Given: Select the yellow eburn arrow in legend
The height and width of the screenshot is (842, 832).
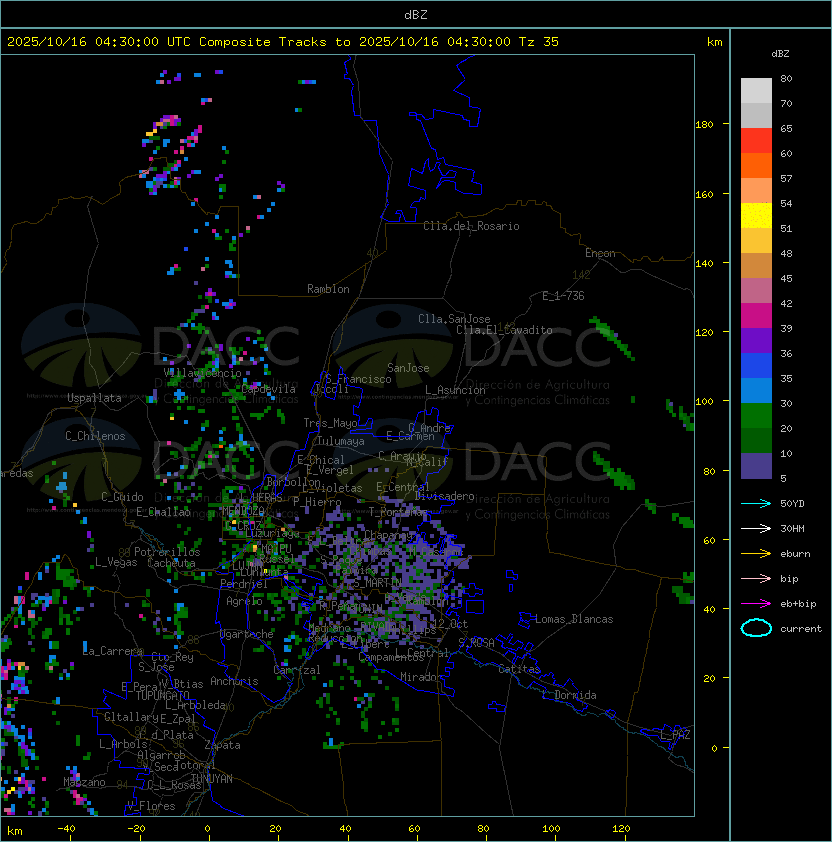Looking at the screenshot, I should coord(756,554).
